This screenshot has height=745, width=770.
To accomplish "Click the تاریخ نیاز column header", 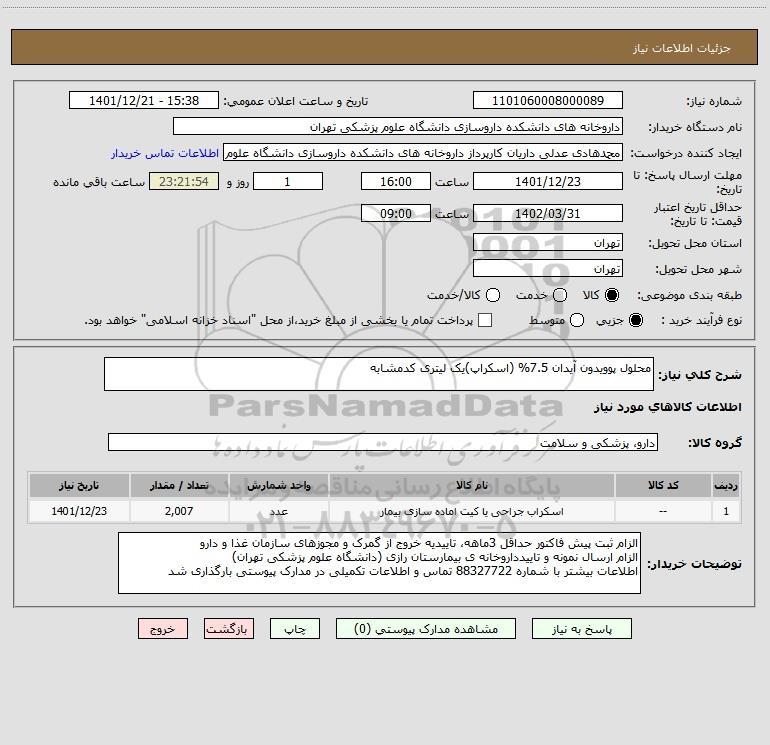I will [x=79, y=485].
